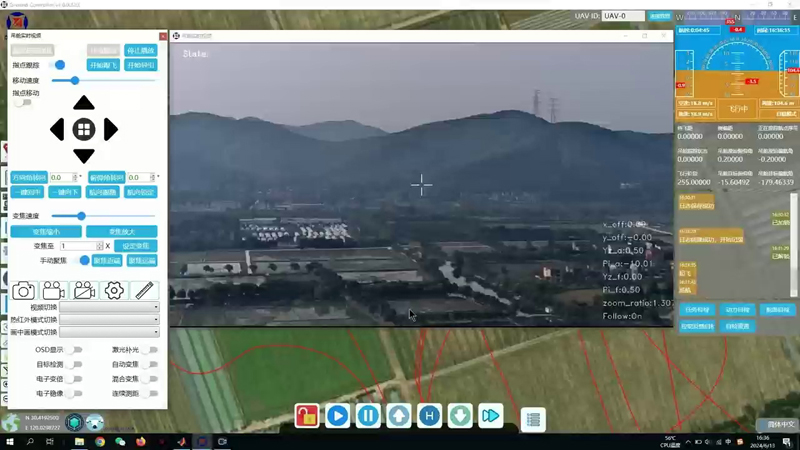The width and height of the screenshot is (800, 450).
Task: Close the pod video control panel
Action: (x=163, y=36)
